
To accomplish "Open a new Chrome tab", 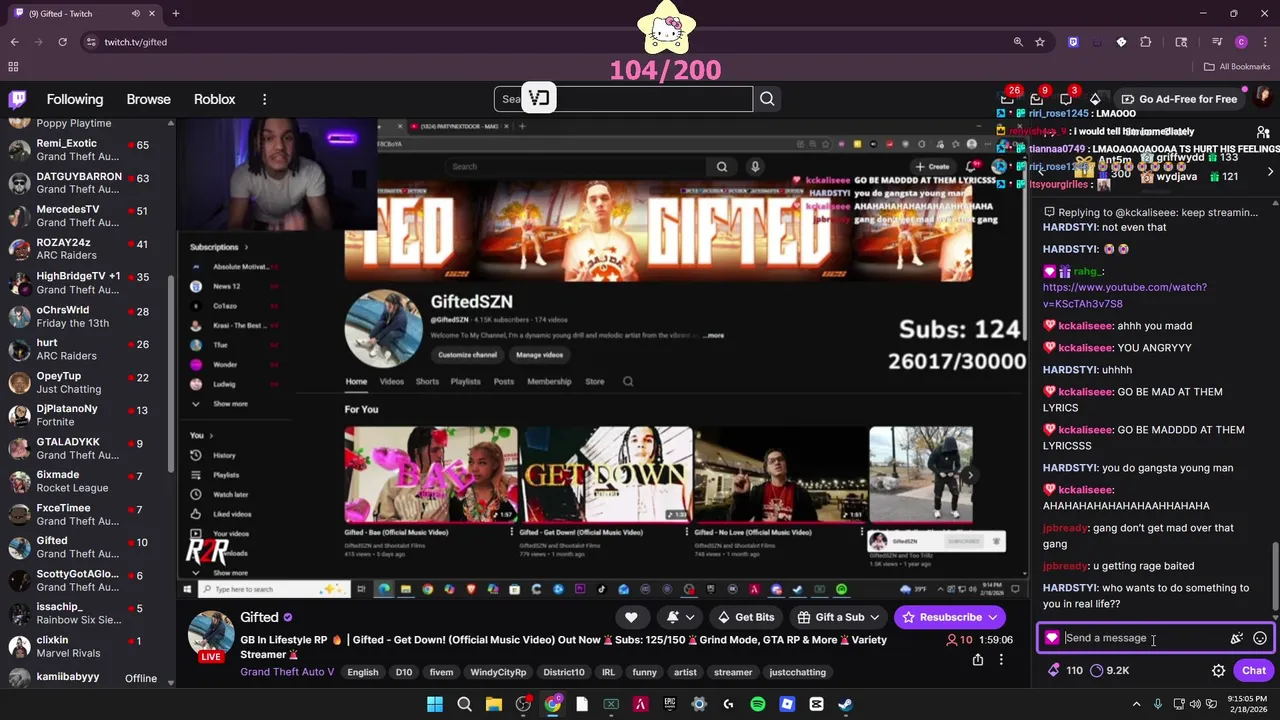I will 175,14.
